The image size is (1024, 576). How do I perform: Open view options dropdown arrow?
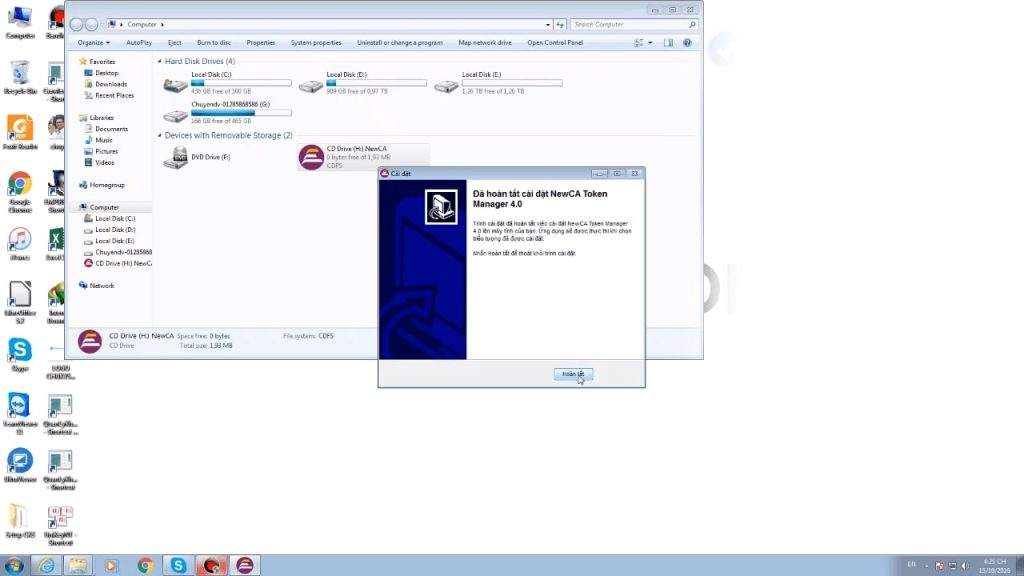point(650,42)
